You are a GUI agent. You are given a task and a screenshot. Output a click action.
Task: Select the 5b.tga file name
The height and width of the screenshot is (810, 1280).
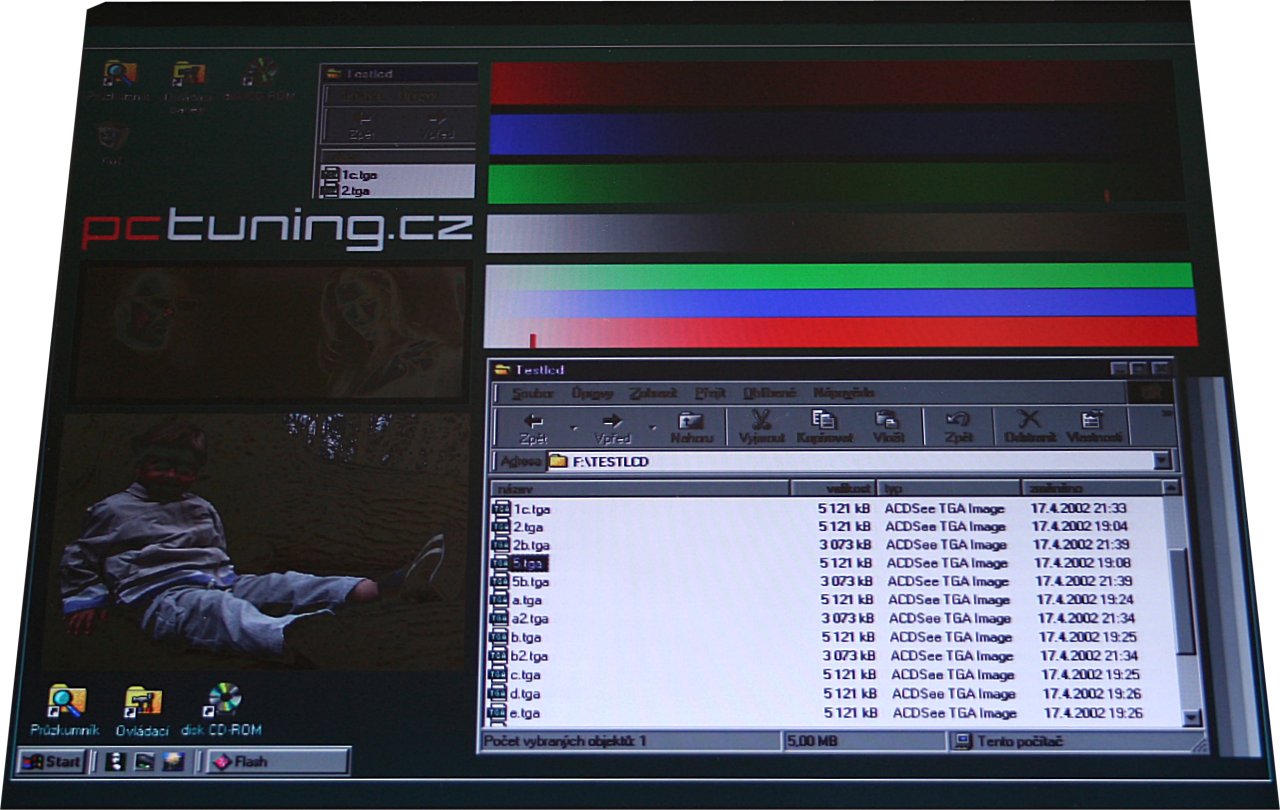coord(530,582)
